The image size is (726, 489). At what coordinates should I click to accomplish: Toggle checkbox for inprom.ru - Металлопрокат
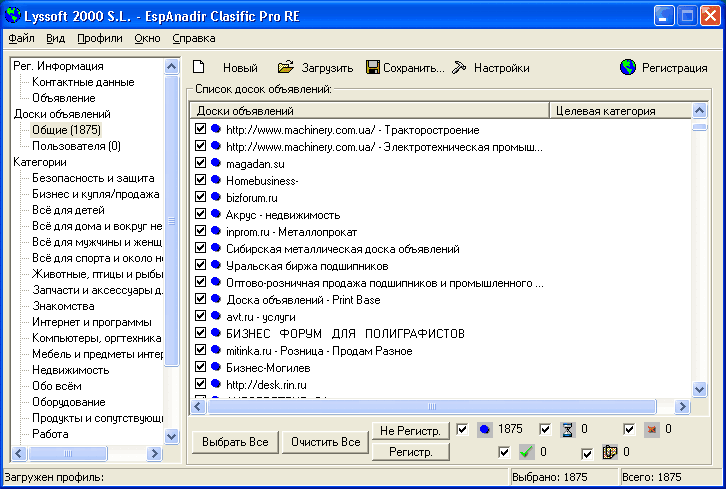200,231
